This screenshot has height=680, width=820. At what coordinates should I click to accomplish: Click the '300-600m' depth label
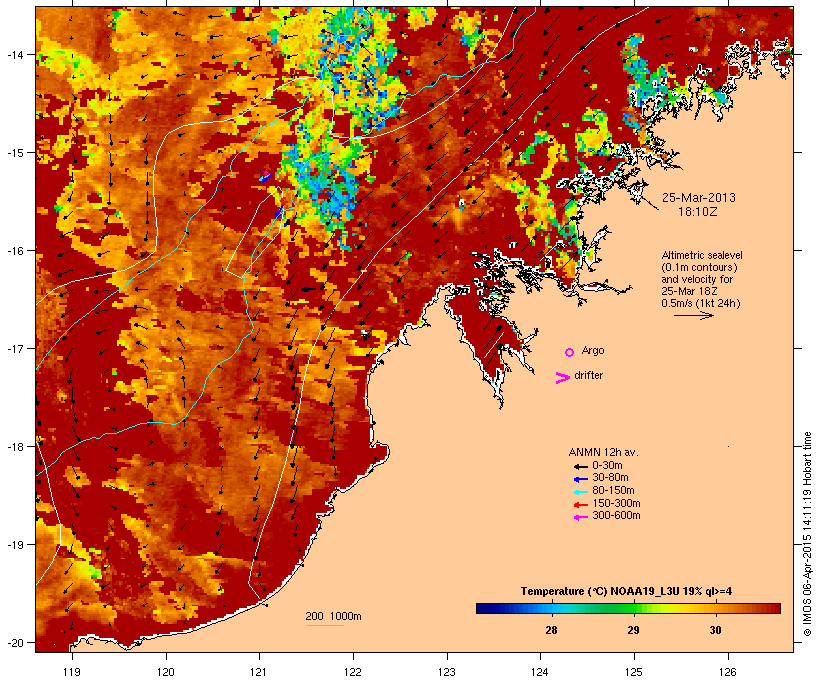[x=617, y=516]
